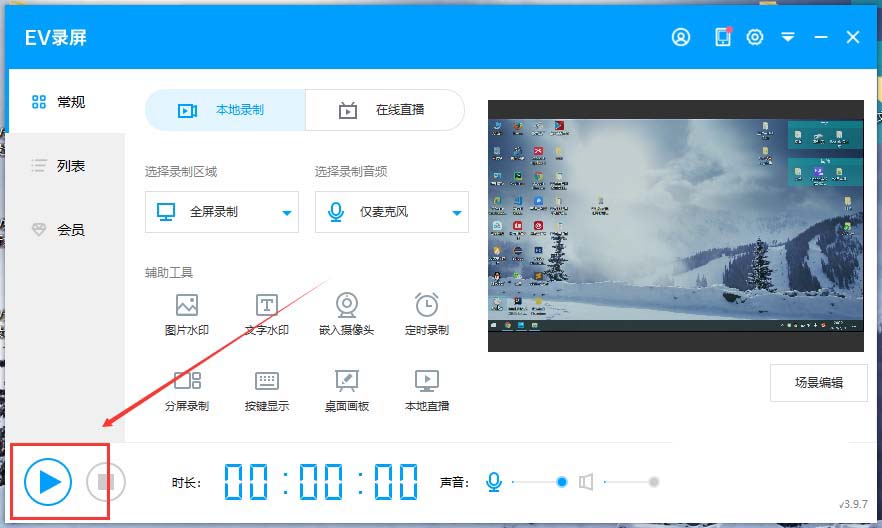Screen dimensions: 882x528
Task: Switch to the 常规 sidebar tab
Action: pos(66,101)
